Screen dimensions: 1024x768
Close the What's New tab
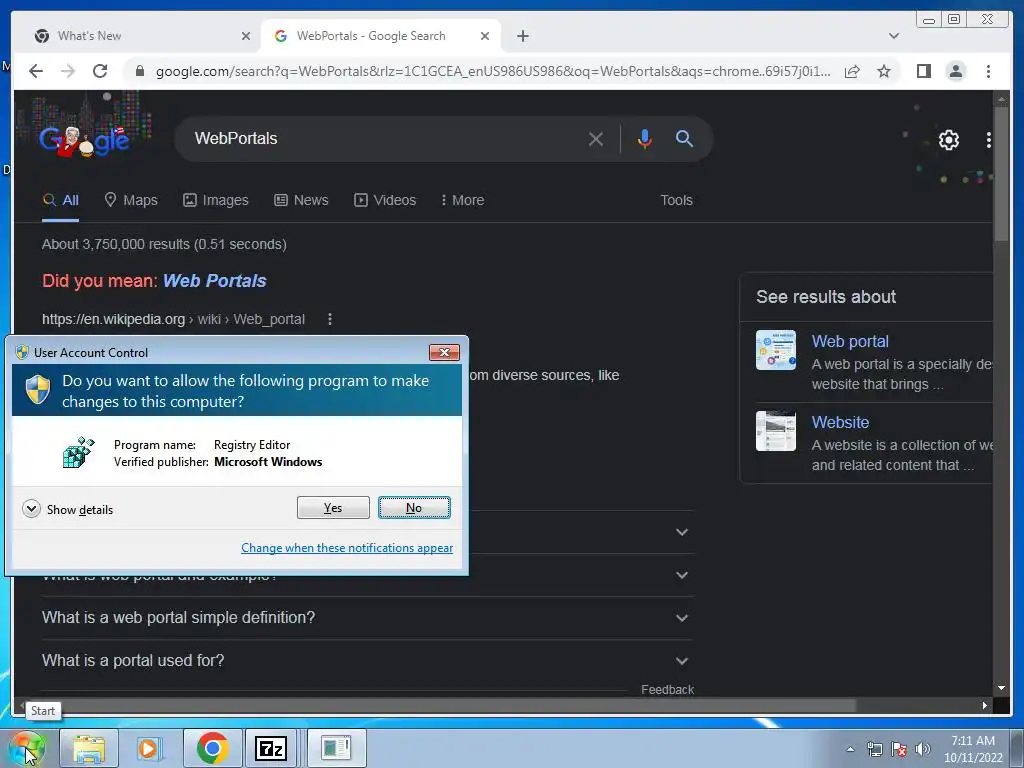click(246, 36)
